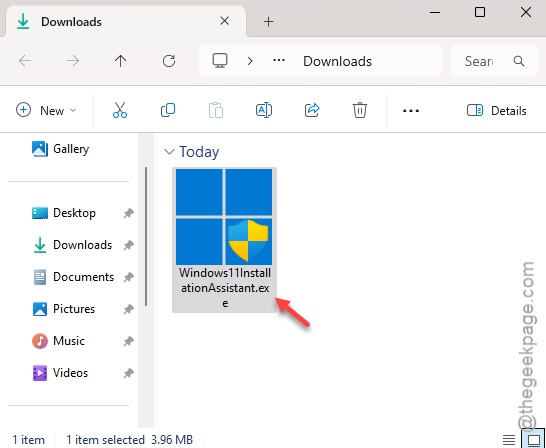Click the Cut scissors icon
Viewport: 546px width, 448px height.
(x=120, y=110)
